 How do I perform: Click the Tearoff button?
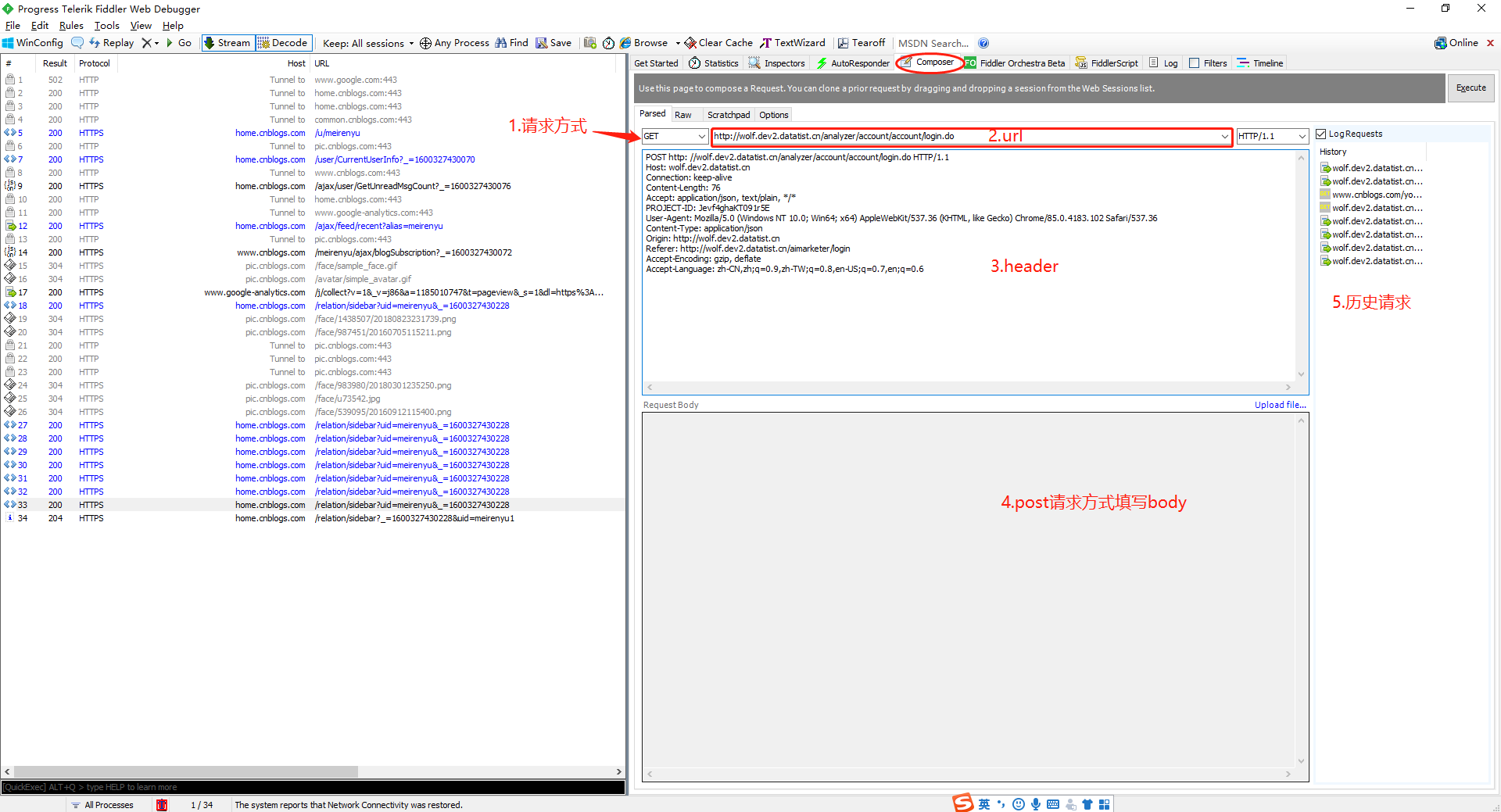point(862,43)
